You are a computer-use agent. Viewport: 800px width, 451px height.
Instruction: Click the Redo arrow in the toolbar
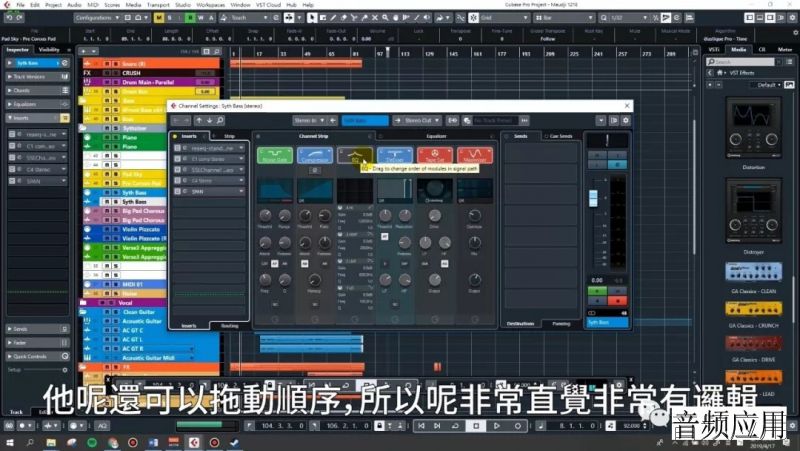point(19,18)
